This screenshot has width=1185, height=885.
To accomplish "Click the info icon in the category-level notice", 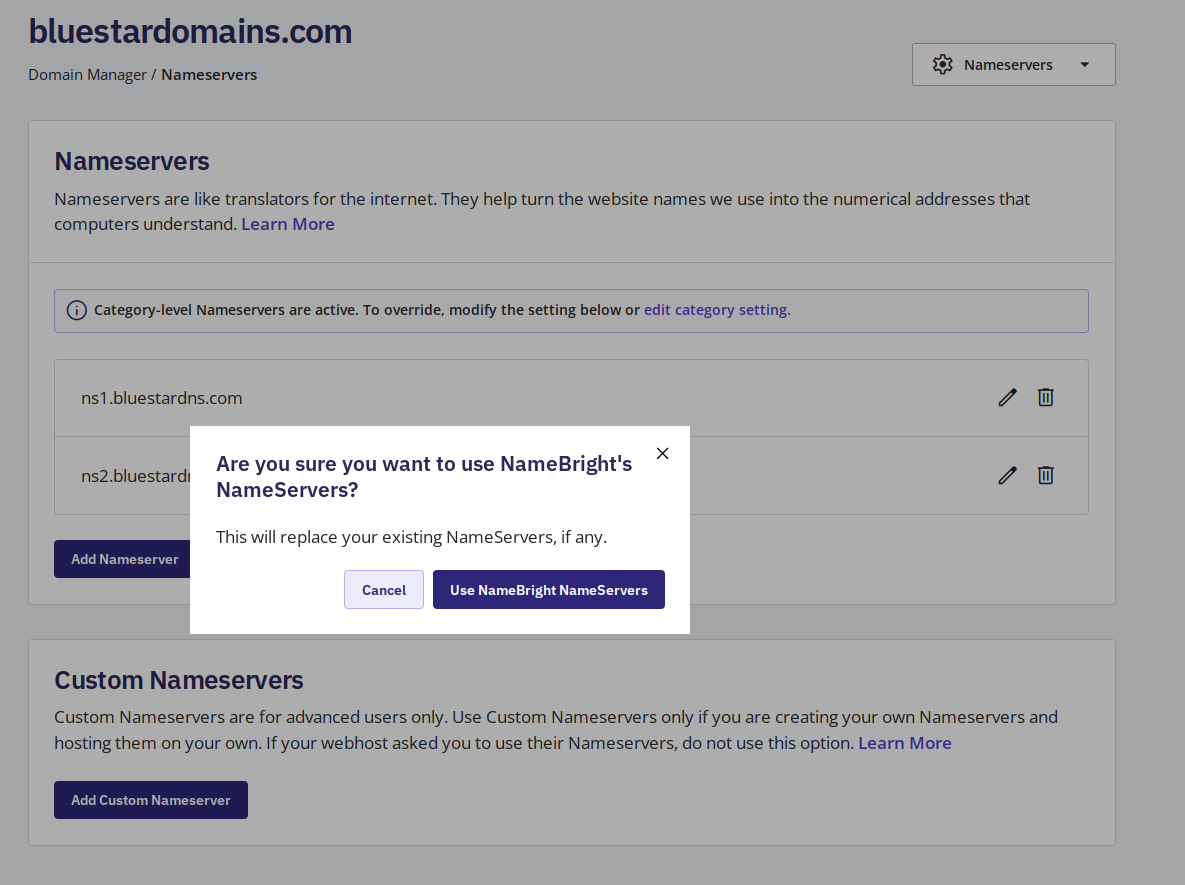I will [76, 310].
